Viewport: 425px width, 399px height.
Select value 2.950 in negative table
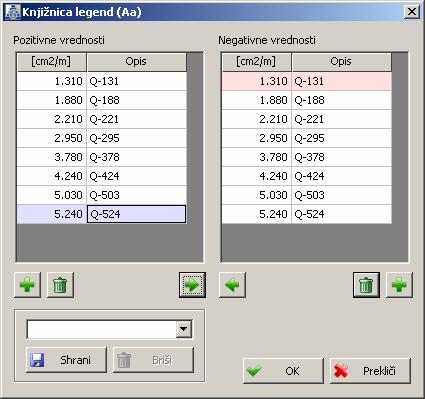pos(257,138)
